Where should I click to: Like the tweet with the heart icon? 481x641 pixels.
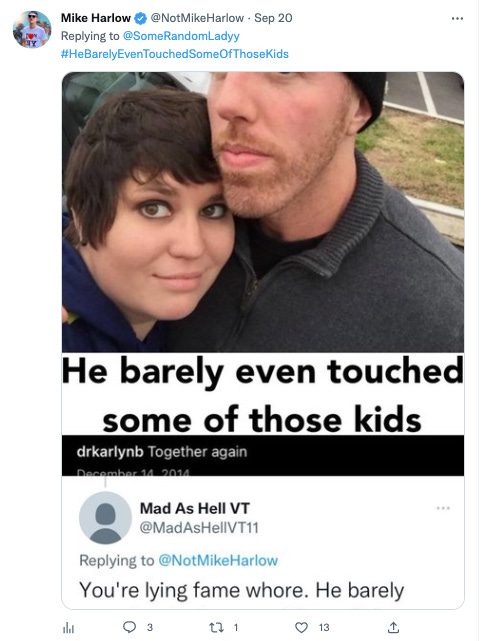[301, 627]
